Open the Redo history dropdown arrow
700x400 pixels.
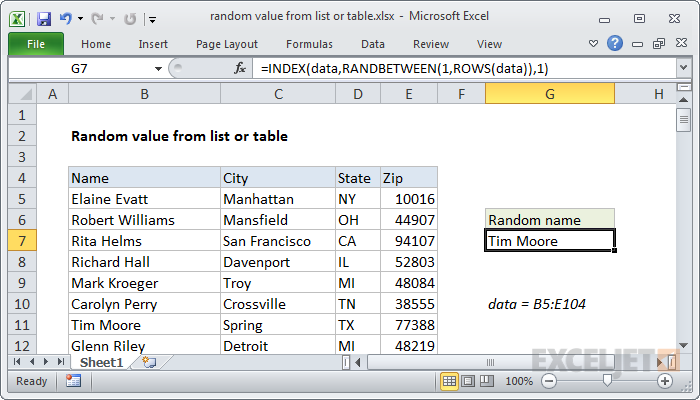click(112, 19)
